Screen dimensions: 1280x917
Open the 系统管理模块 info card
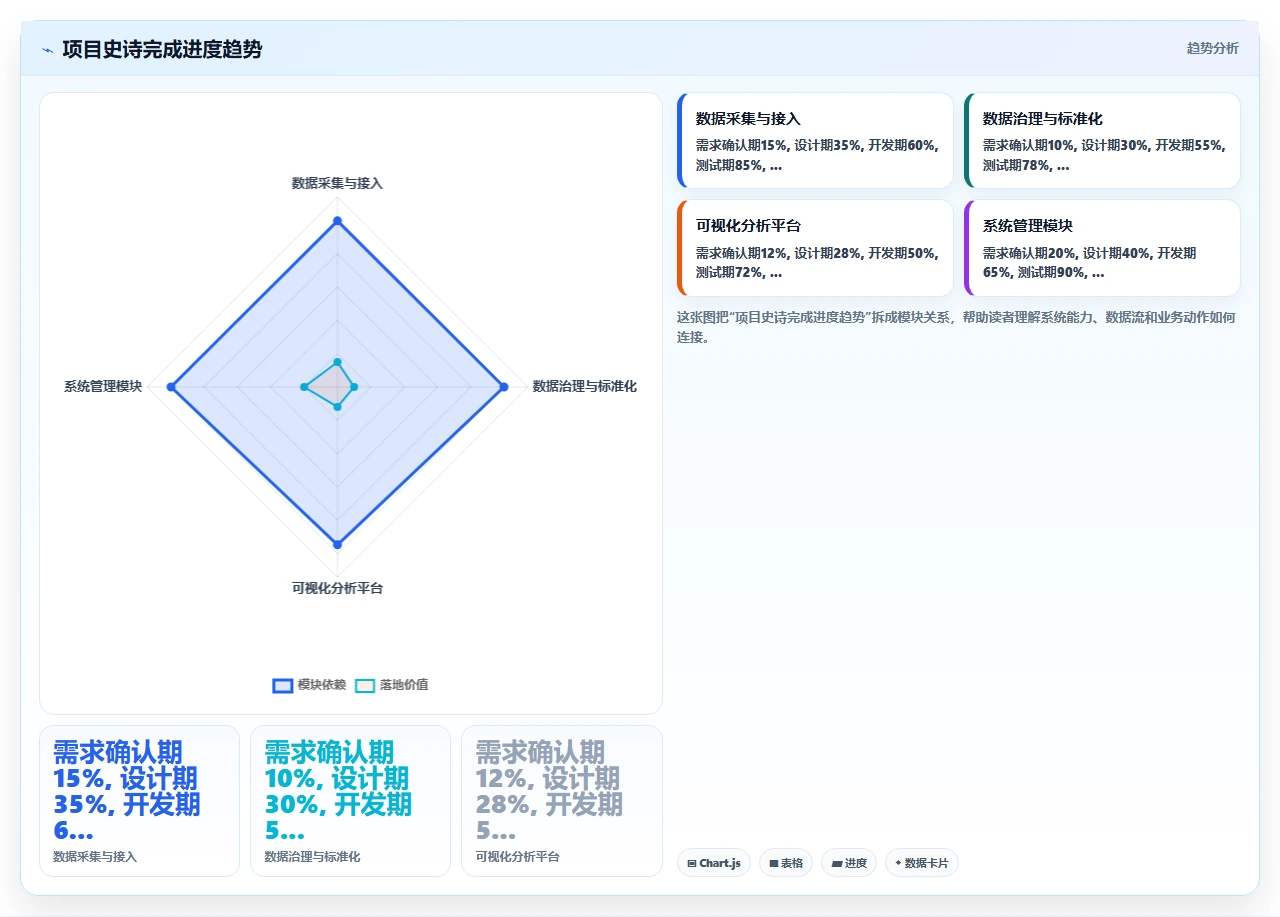click(x=1102, y=248)
